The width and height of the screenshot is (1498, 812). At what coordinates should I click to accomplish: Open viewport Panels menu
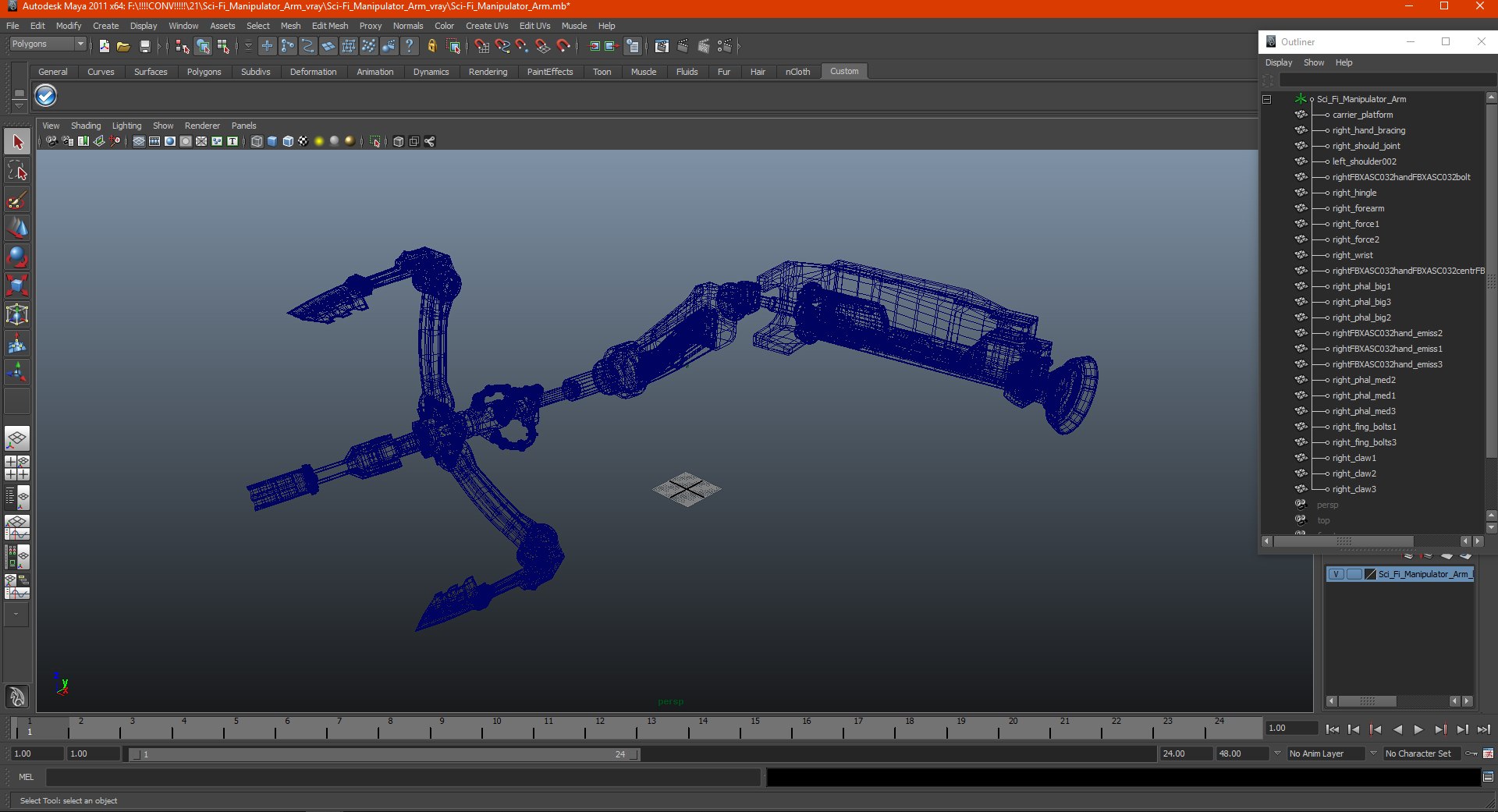click(x=243, y=126)
